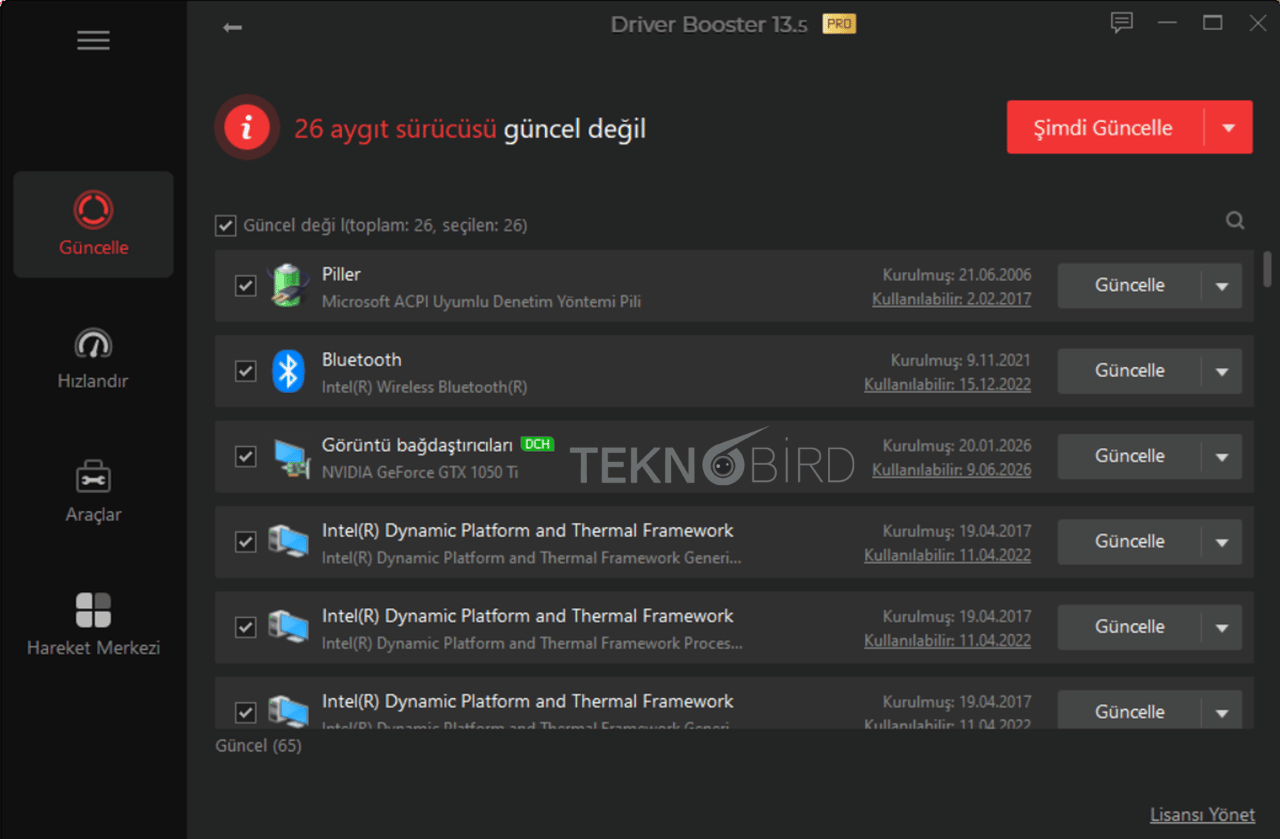Click the Kurulmuş: 9.11.2021 date
Image resolution: width=1280 pixels, height=839 pixels.
961,360
